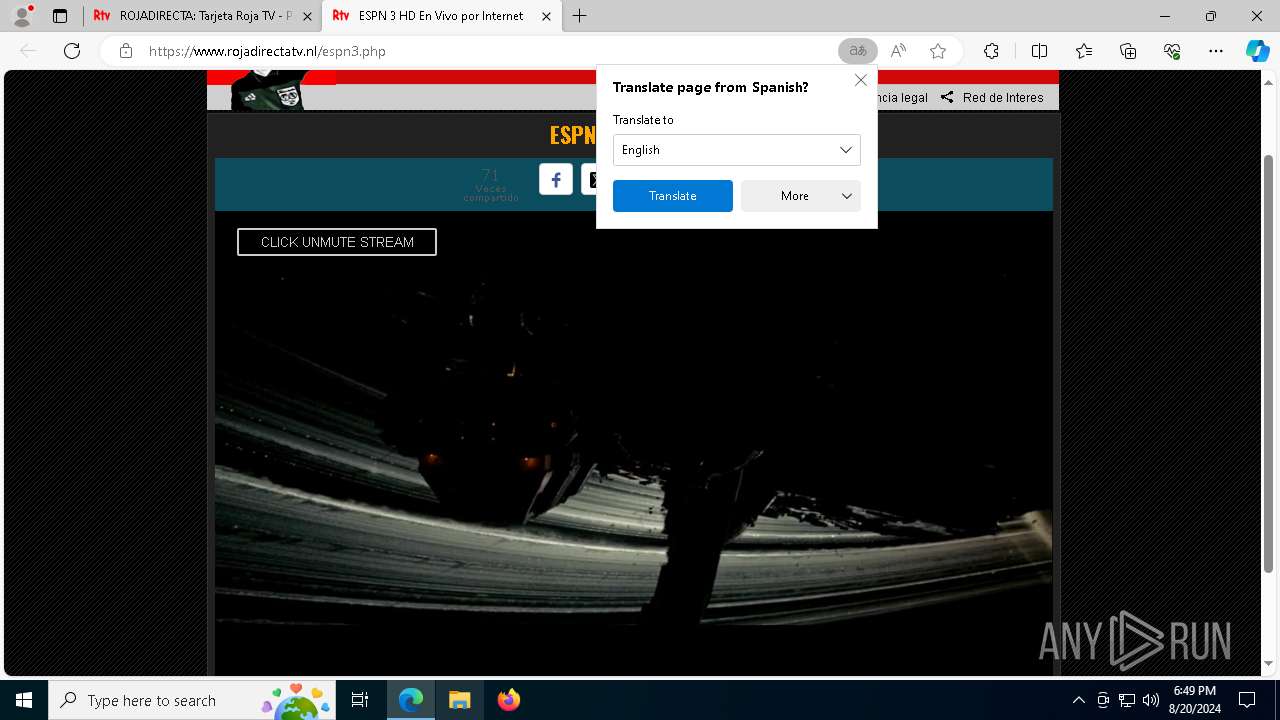Go back to the previous page
The width and height of the screenshot is (1280, 720).
tap(28, 51)
